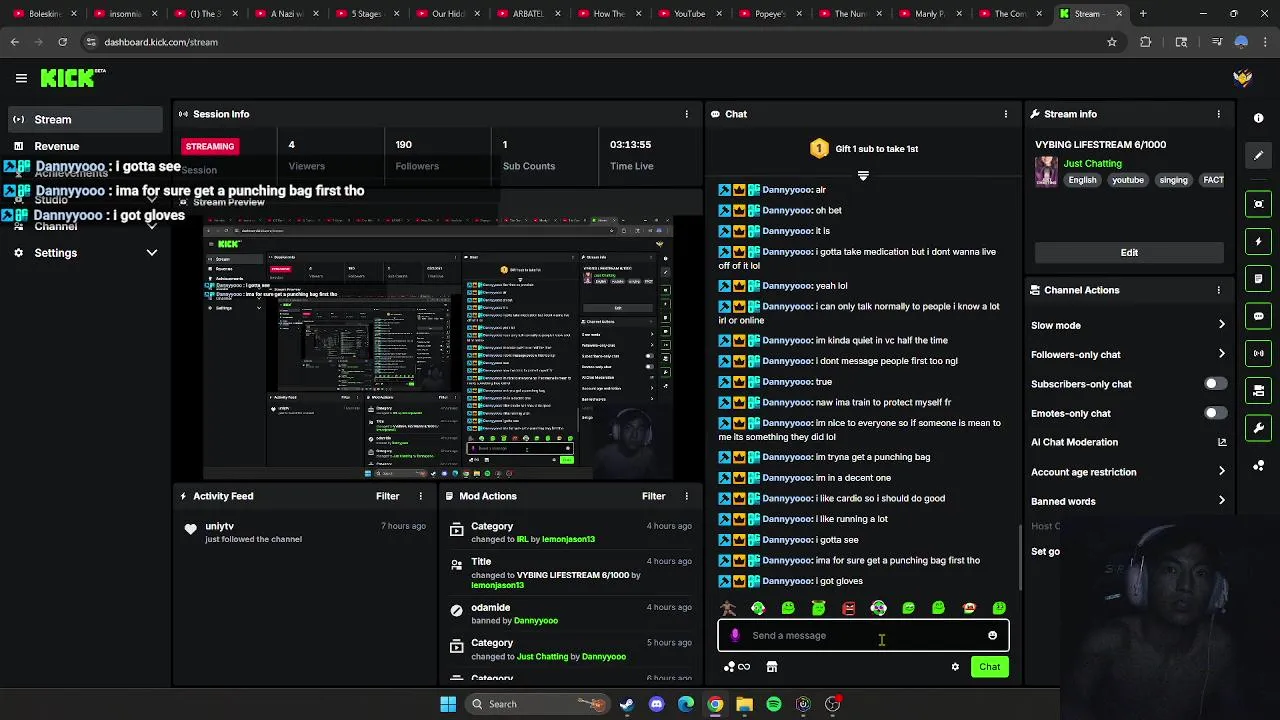This screenshot has width=1280, height=720.
Task: Toggle the stream preview panel icon
Action: tap(1258, 204)
